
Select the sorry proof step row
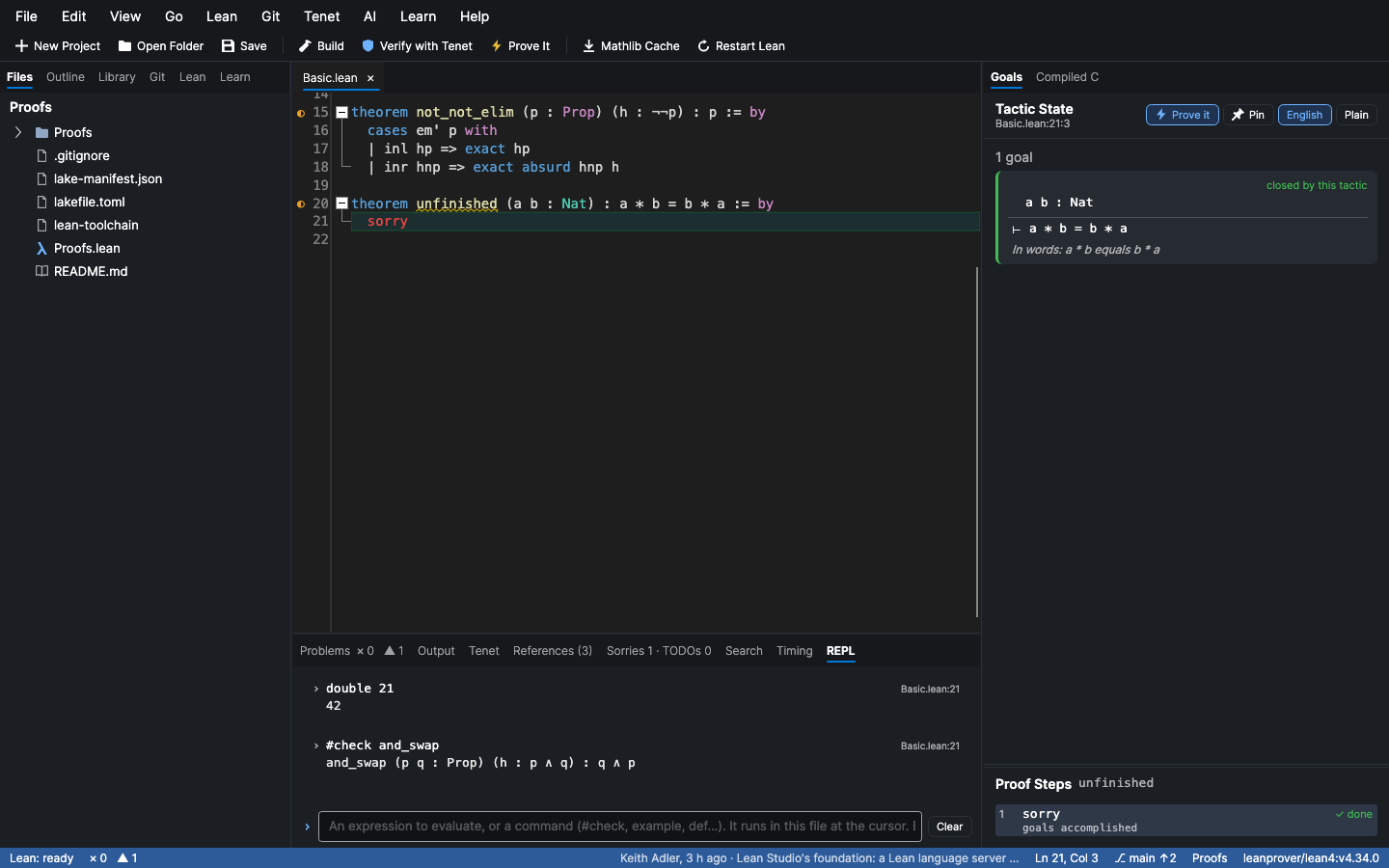coord(1186,821)
